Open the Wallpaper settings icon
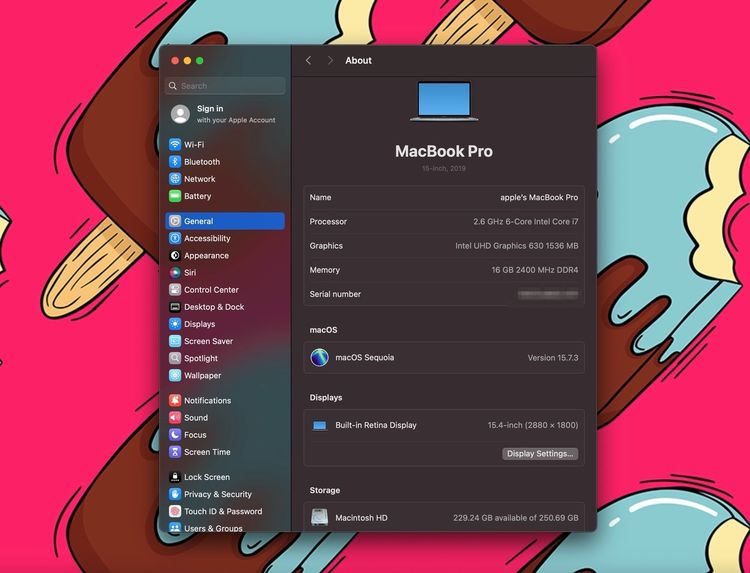This screenshot has width=750, height=573. [175, 376]
